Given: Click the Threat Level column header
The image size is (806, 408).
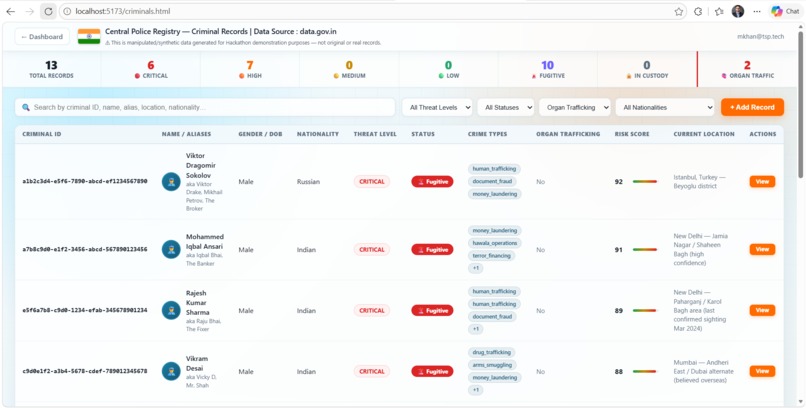Looking at the screenshot, I should 375,134.
